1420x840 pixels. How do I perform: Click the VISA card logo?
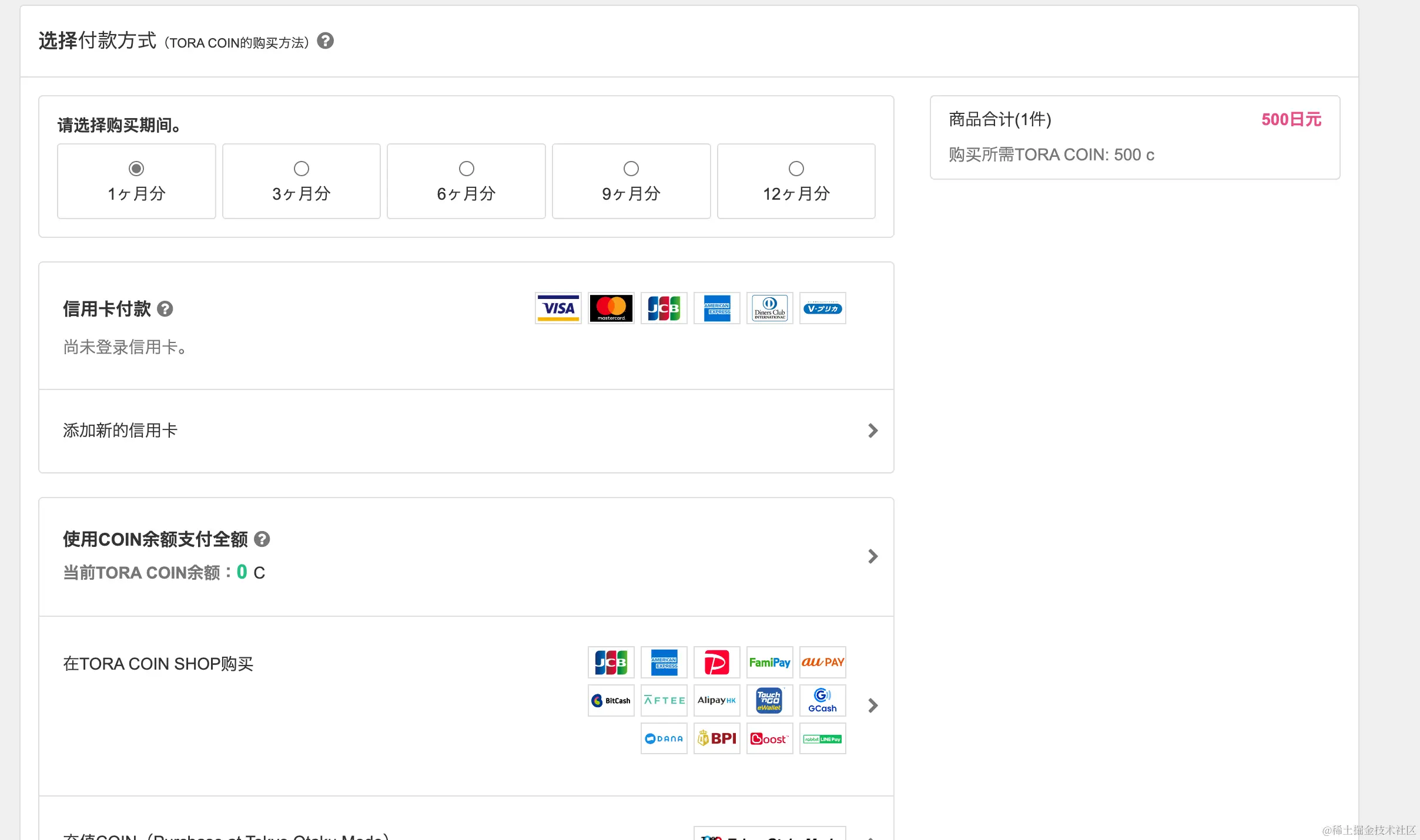point(558,308)
